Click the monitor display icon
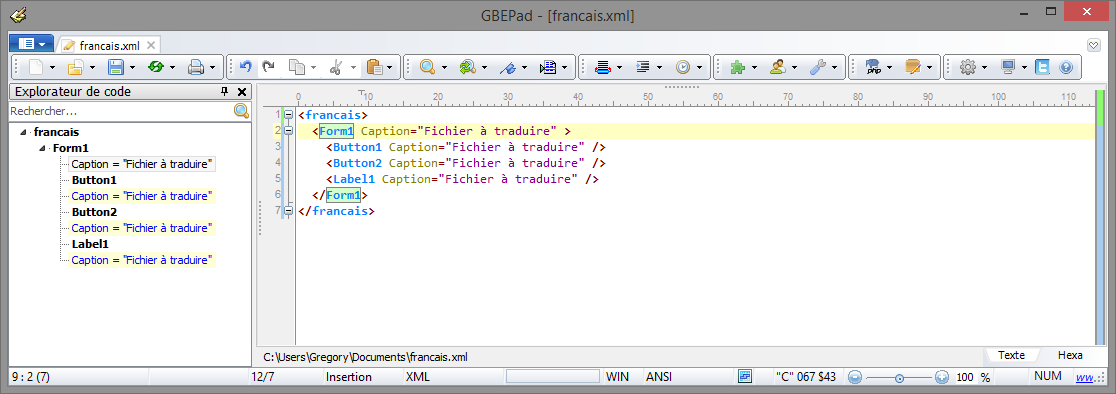The height and width of the screenshot is (394, 1116). tap(1008, 68)
